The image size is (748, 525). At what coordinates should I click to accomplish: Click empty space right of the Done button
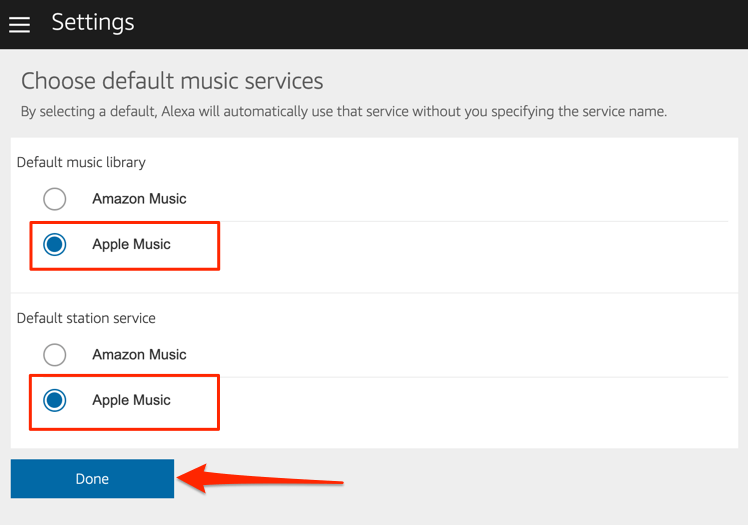[x=550, y=480]
